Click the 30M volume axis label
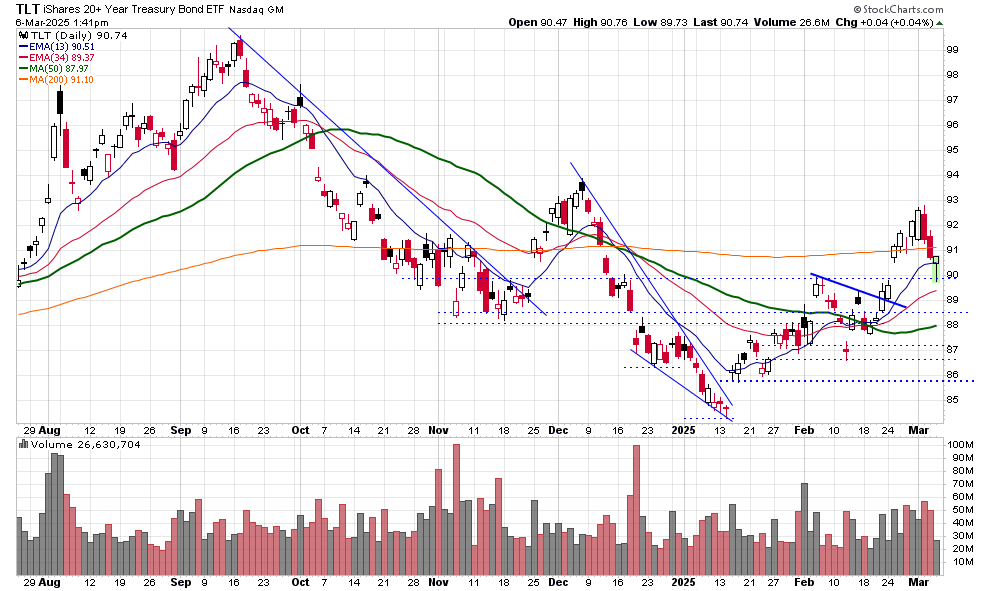This screenshot has height=591, width=990. click(962, 536)
